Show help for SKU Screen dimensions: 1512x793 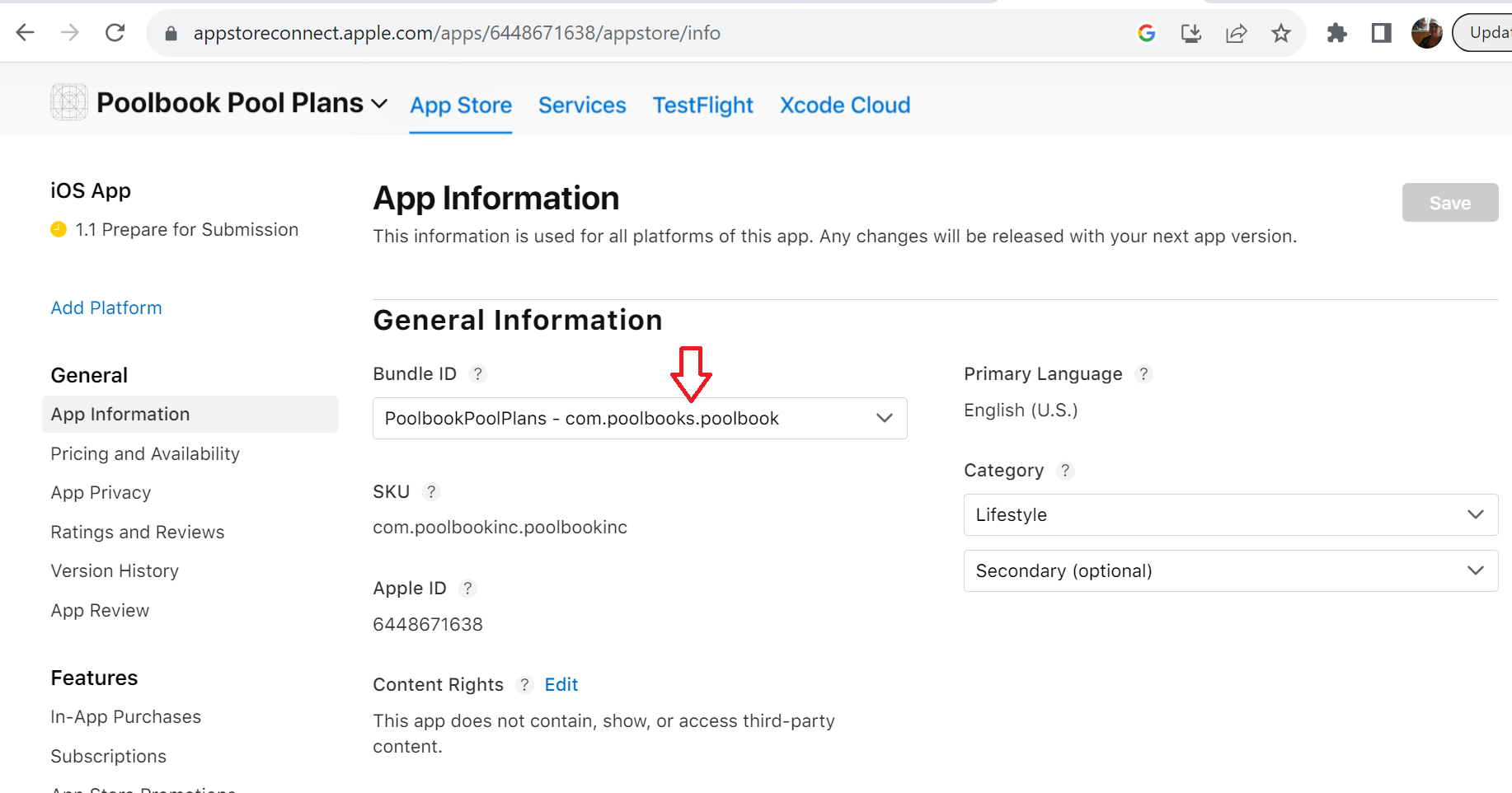(431, 492)
